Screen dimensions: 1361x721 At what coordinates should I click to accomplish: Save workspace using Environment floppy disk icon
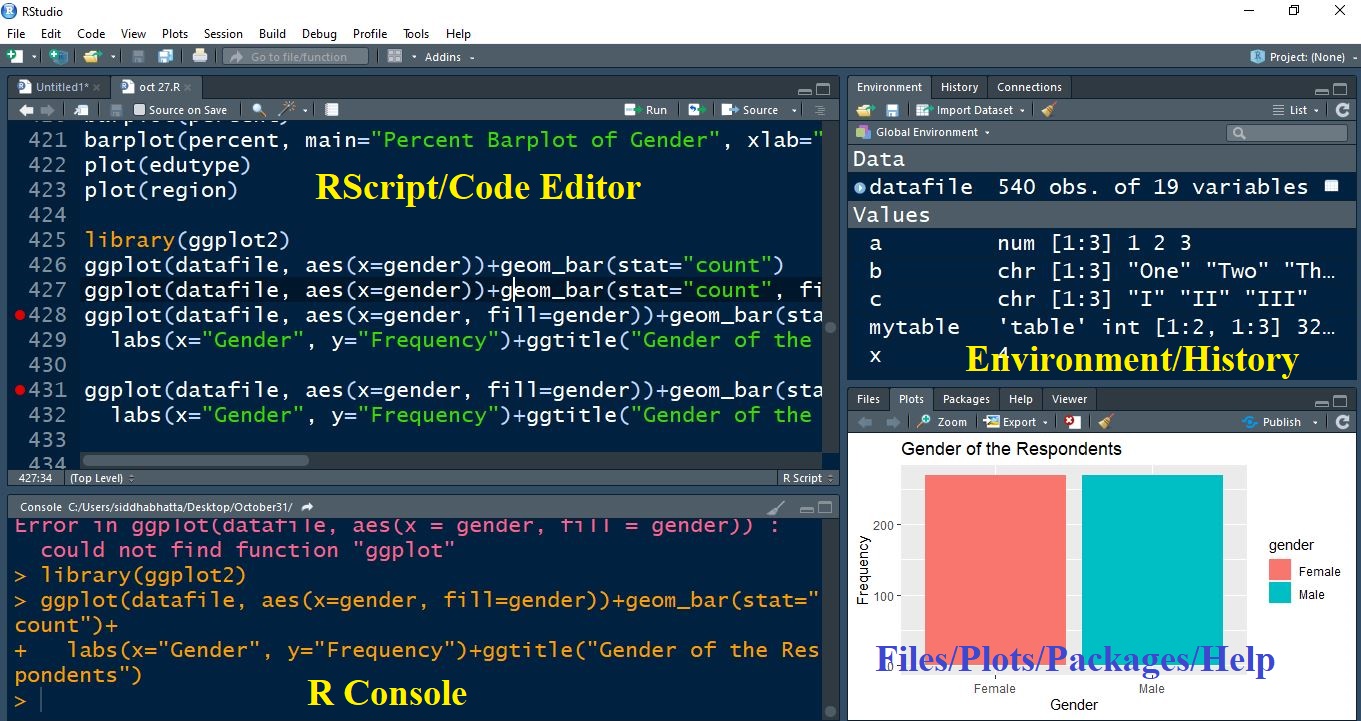coord(892,110)
